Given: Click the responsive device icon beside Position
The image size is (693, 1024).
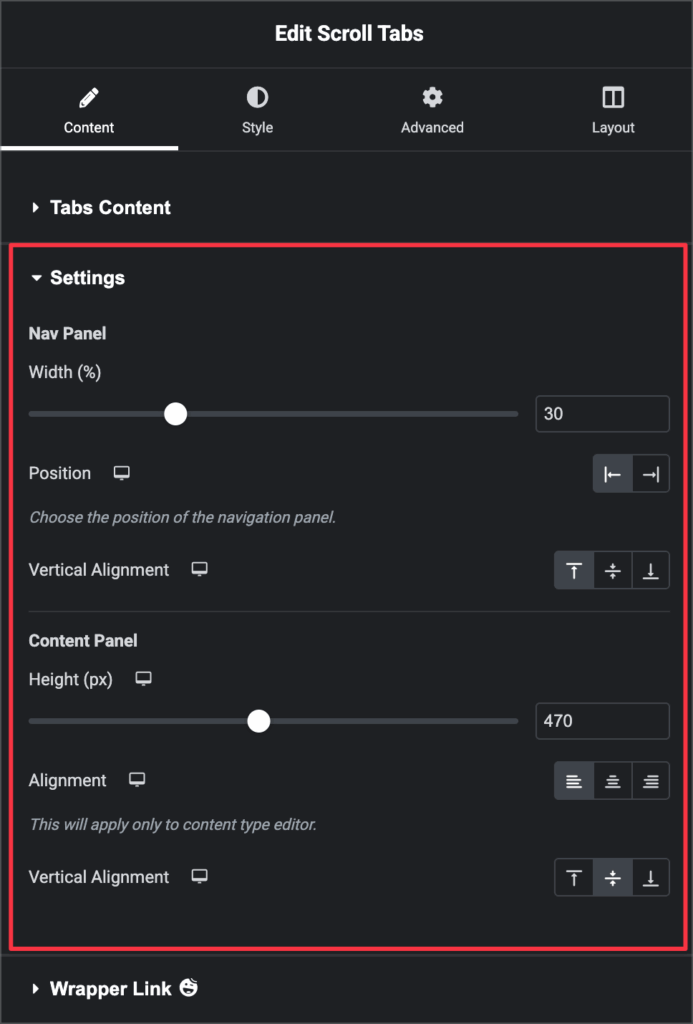Looking at the screenshot, I should (121, 473).
